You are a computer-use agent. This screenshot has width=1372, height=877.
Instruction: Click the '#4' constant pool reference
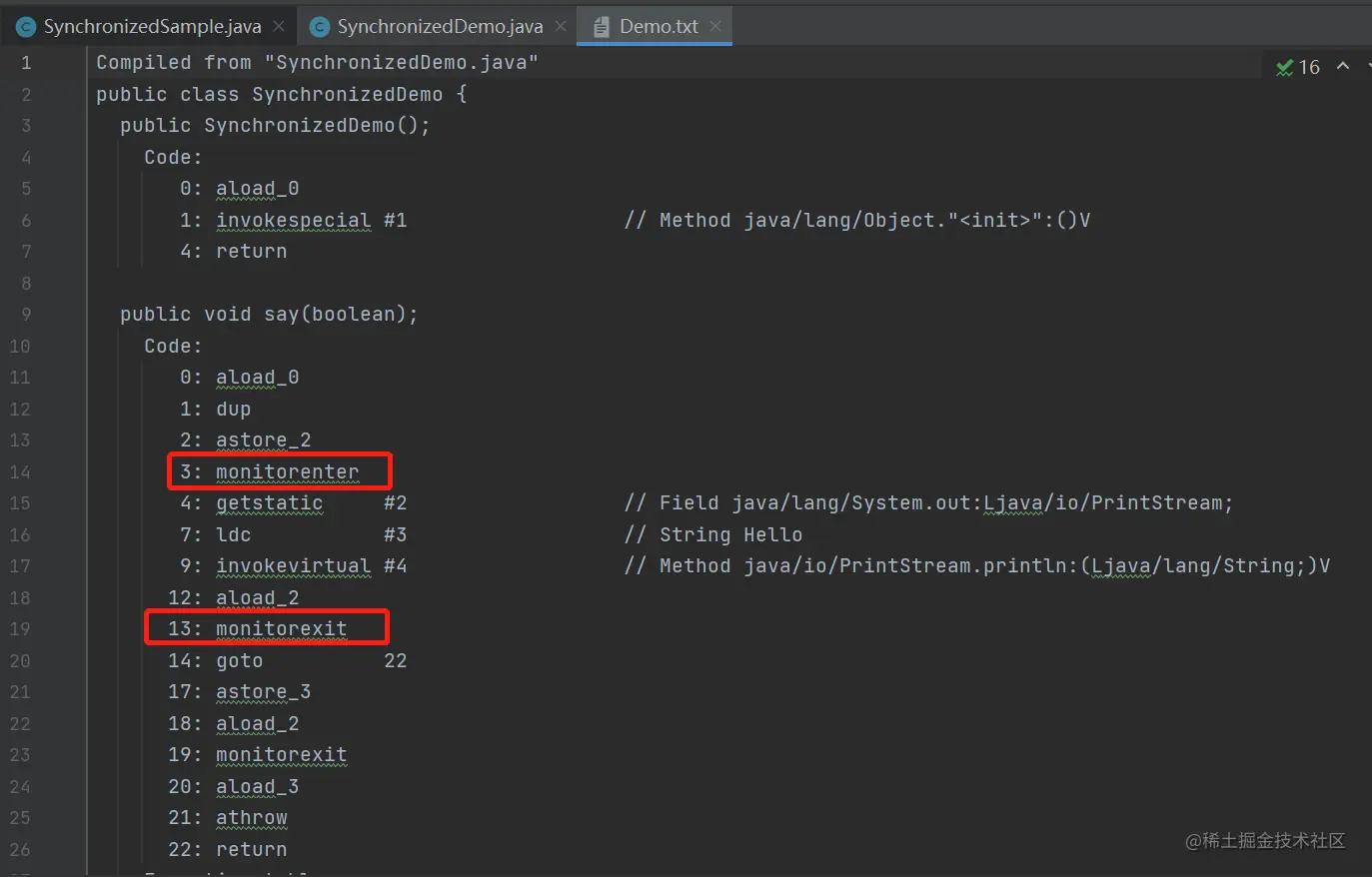point(396,566)
